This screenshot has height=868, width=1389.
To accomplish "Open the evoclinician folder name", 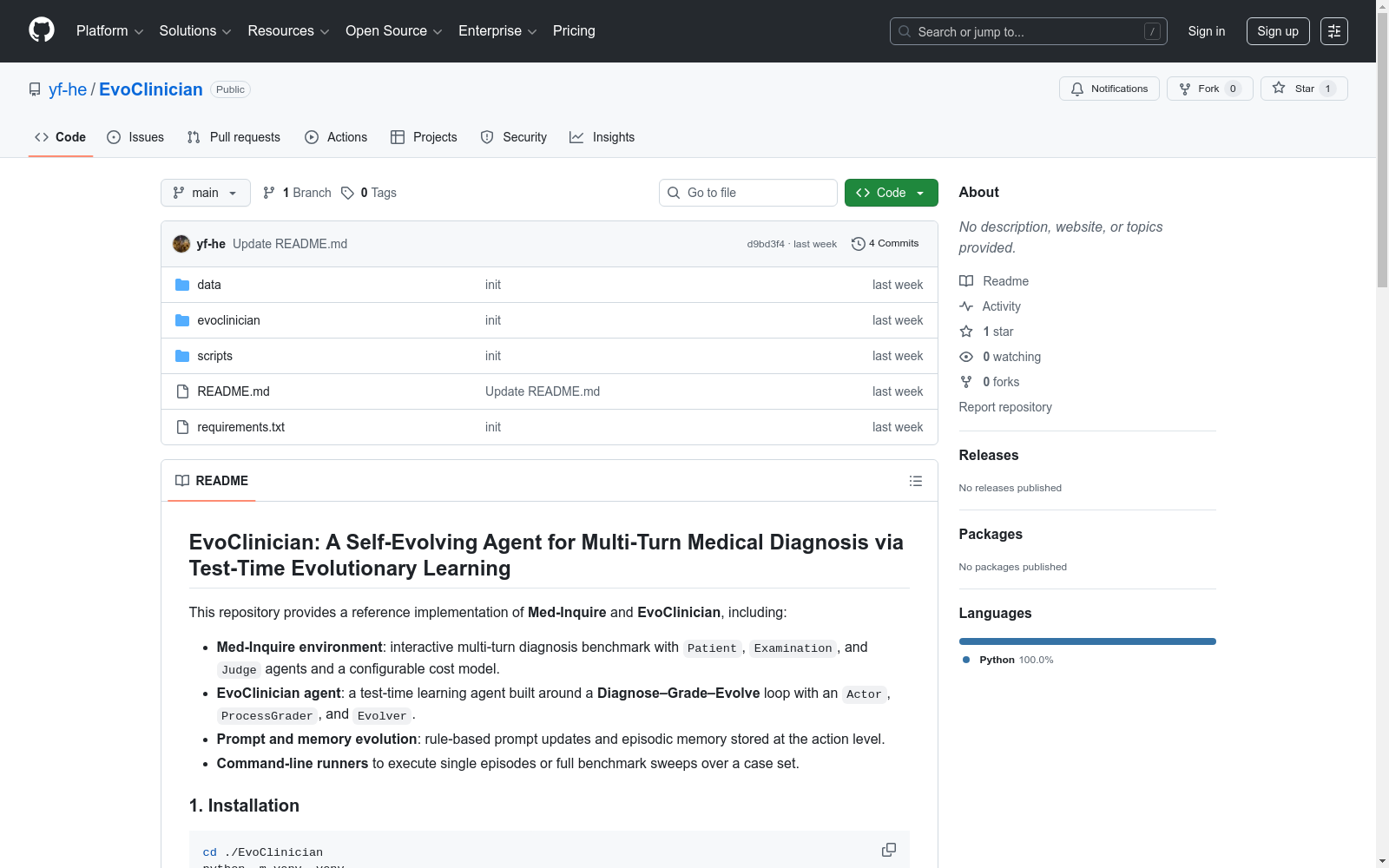I will coord(228,320).
